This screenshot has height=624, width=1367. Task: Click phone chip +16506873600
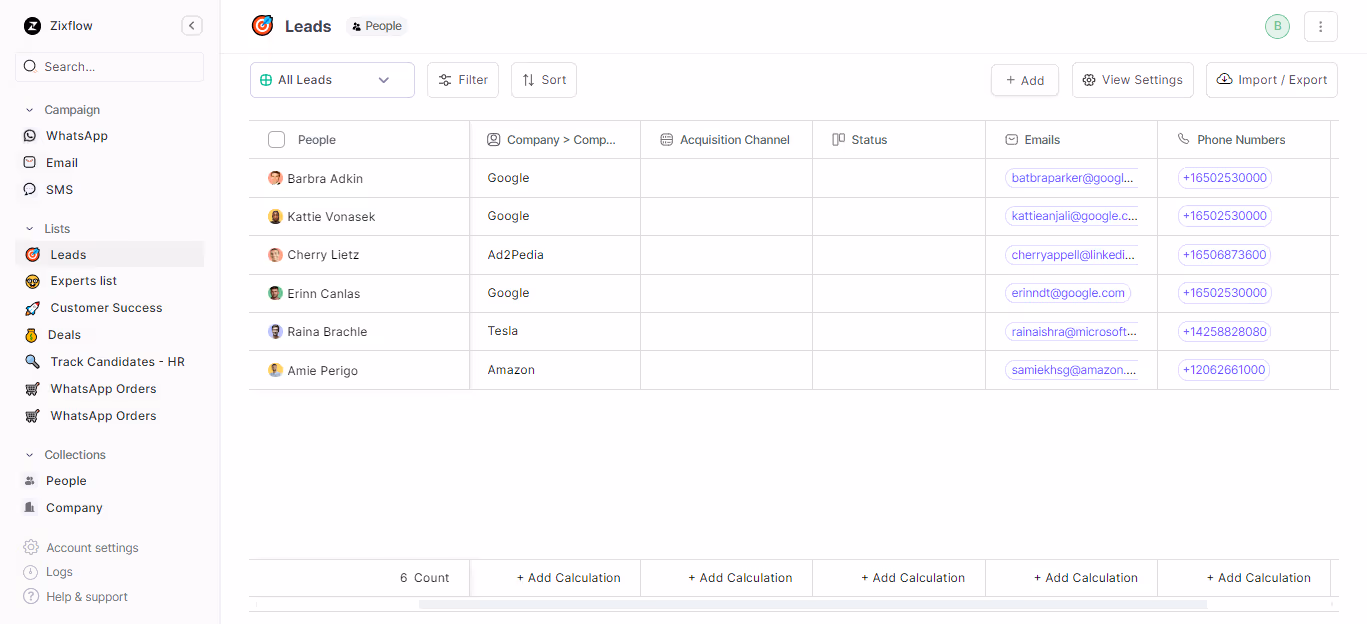click(1224, 255)
